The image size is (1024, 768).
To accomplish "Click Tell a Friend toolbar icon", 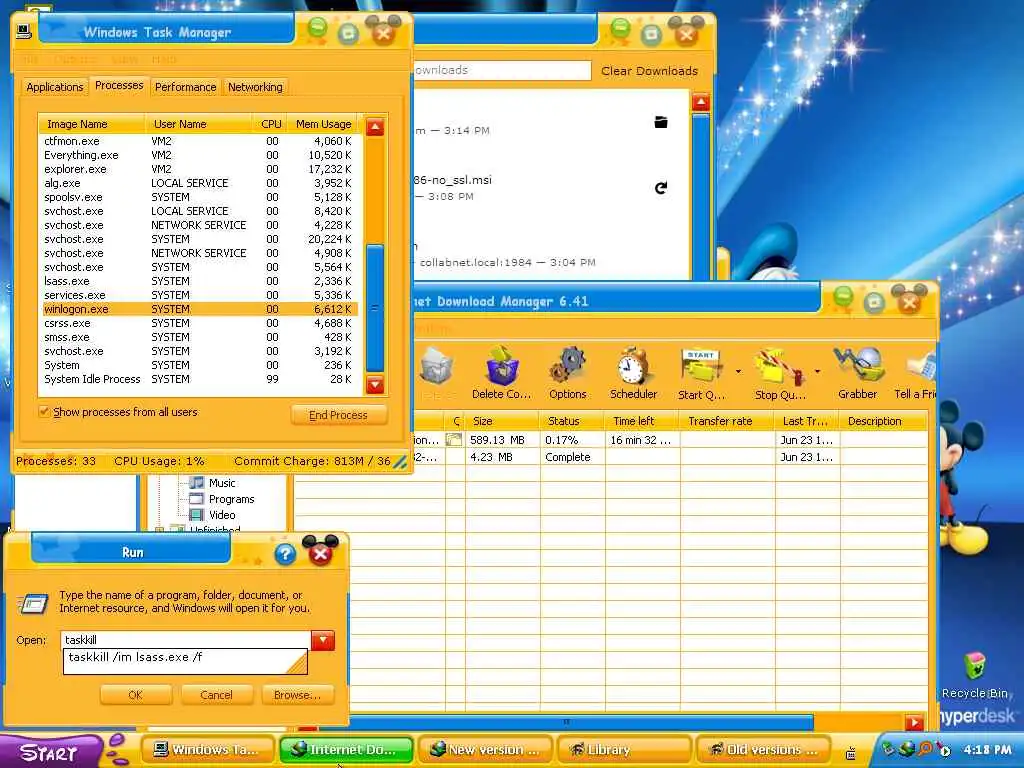I will click(916, 374).
